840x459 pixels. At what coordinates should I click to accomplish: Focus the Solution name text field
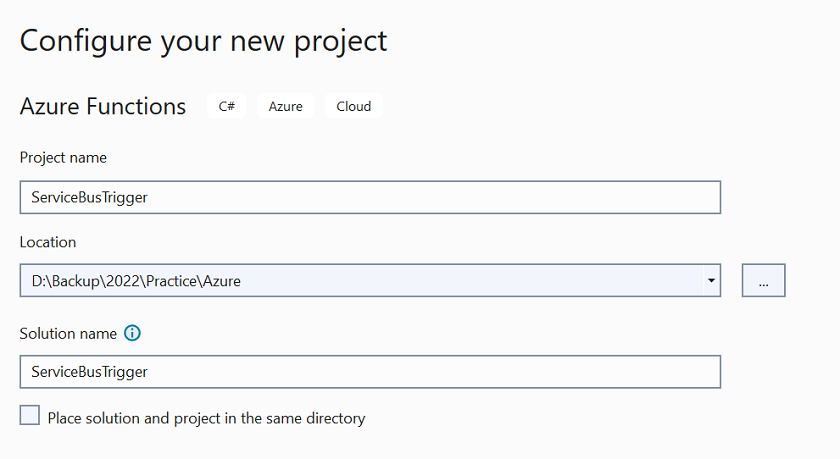pyautogui.click(x=370, y=372)
